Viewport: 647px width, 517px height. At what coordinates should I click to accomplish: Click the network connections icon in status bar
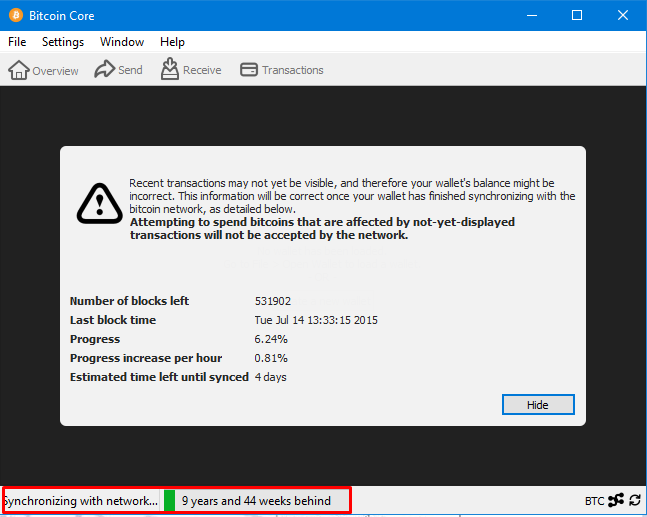[616, 500]
